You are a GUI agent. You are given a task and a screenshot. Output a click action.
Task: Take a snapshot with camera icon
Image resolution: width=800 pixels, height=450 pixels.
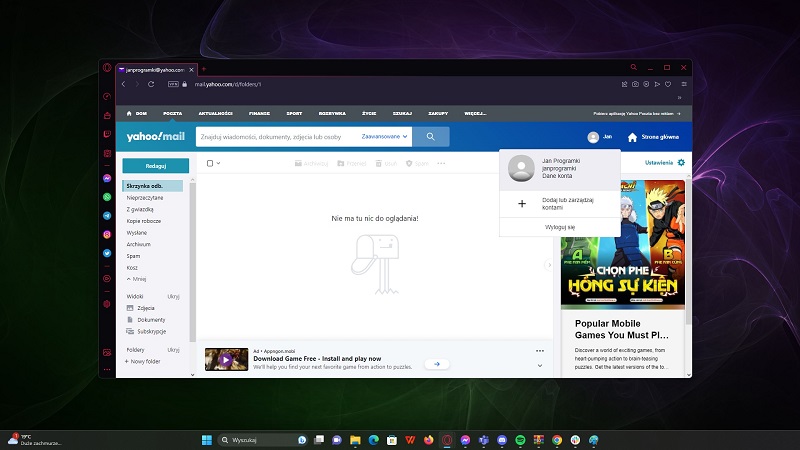click(635, 84)
